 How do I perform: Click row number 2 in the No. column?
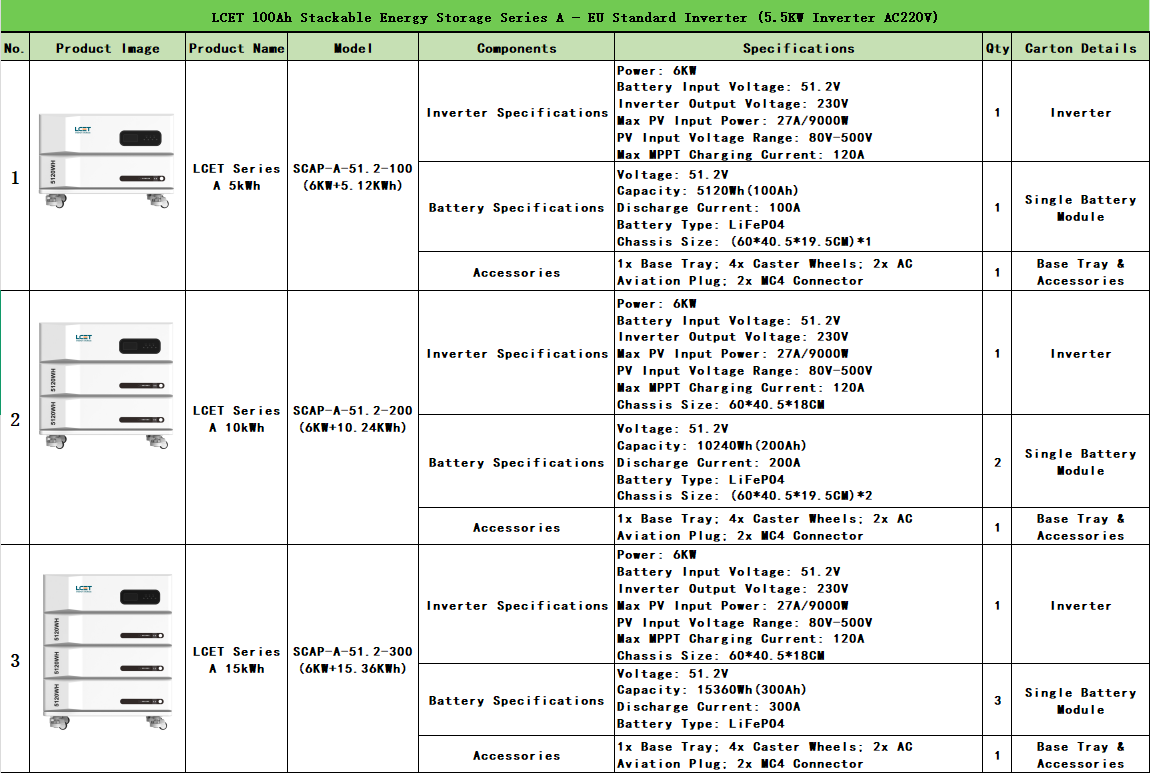tap(15, 420)
